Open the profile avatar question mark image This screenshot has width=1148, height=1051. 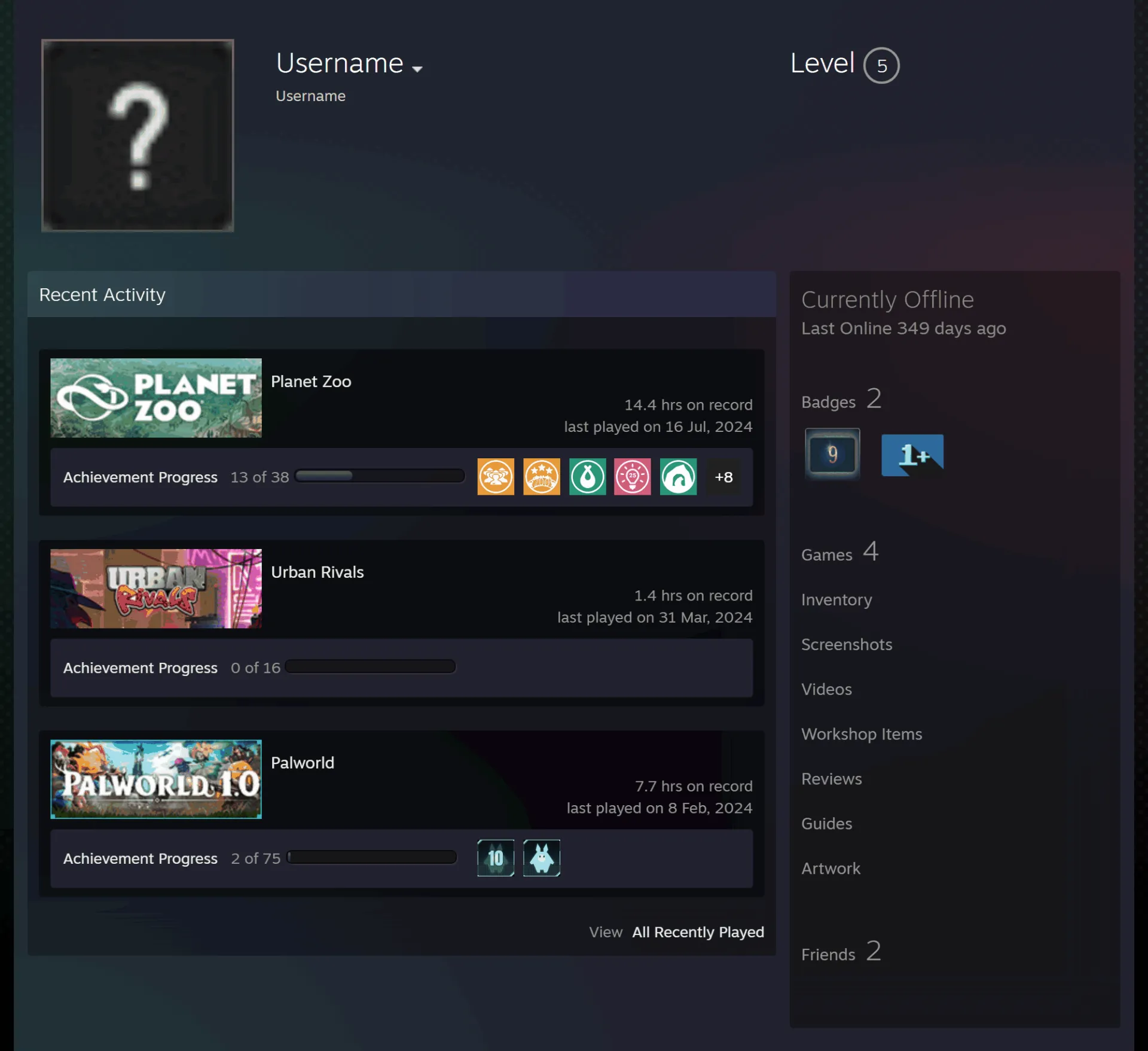[x=138, y=135]
